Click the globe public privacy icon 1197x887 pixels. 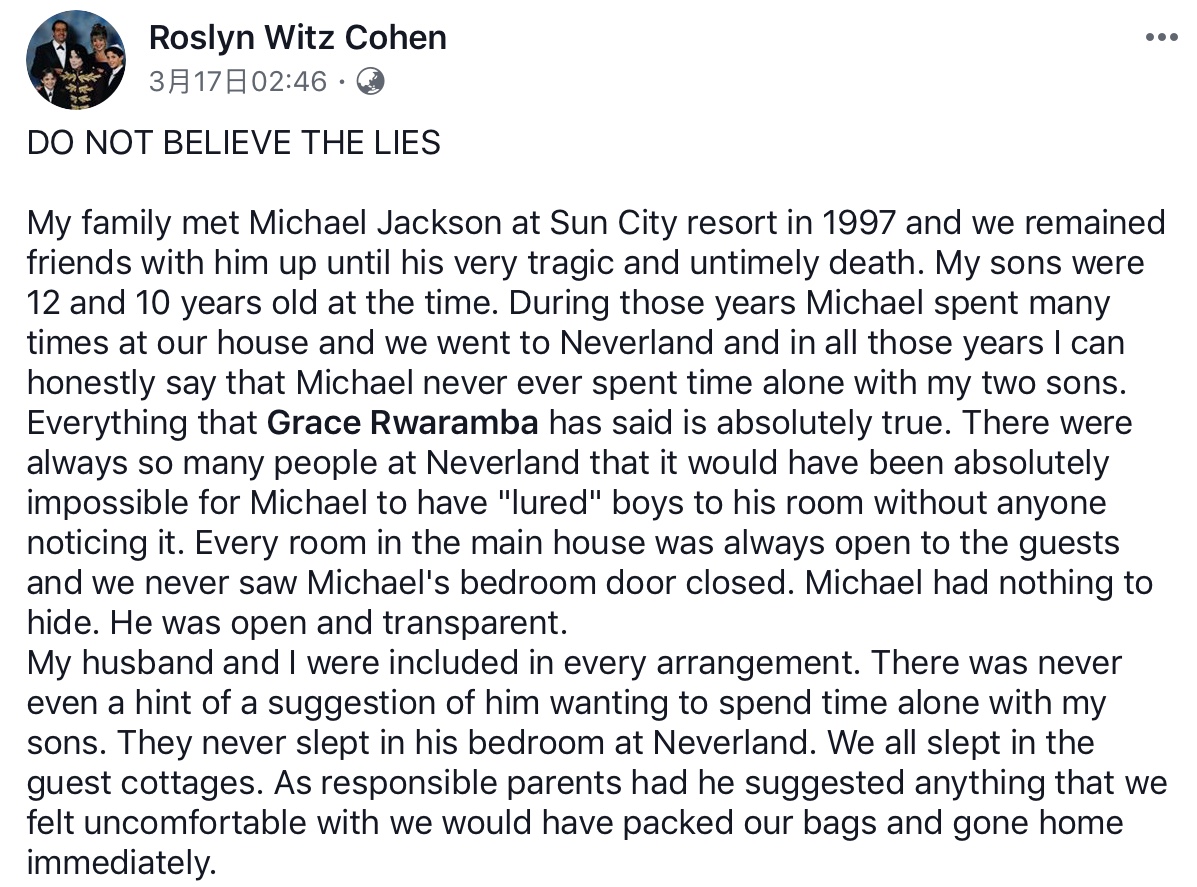click(x=371, y=81)
